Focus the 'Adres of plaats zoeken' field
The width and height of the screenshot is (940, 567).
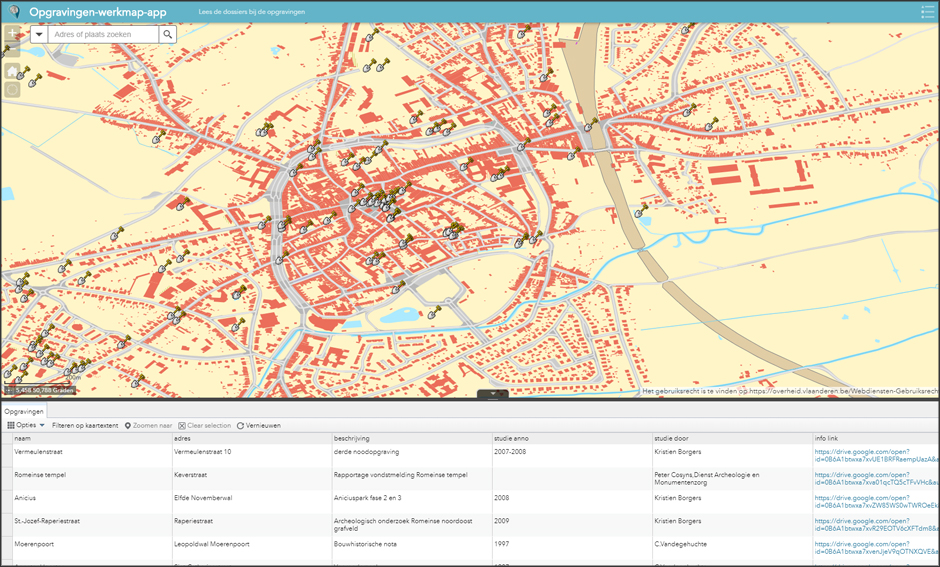103,34
